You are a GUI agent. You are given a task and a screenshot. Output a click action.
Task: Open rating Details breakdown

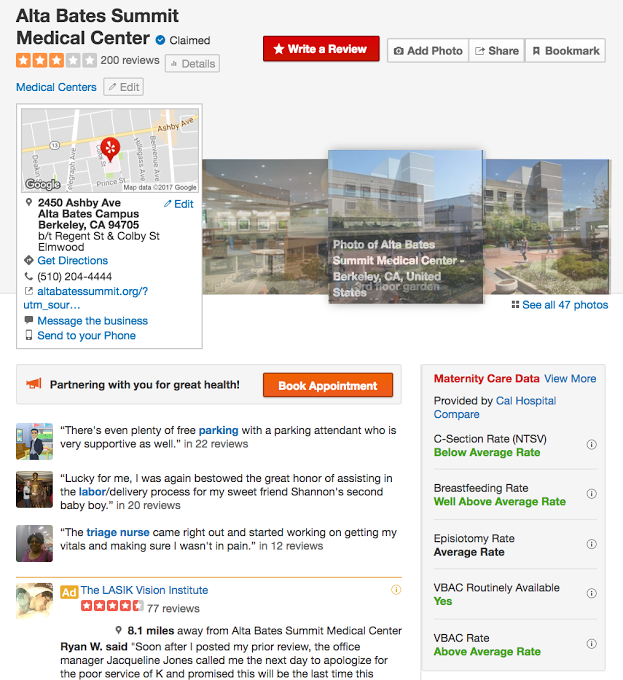click(x=192, y=64)
